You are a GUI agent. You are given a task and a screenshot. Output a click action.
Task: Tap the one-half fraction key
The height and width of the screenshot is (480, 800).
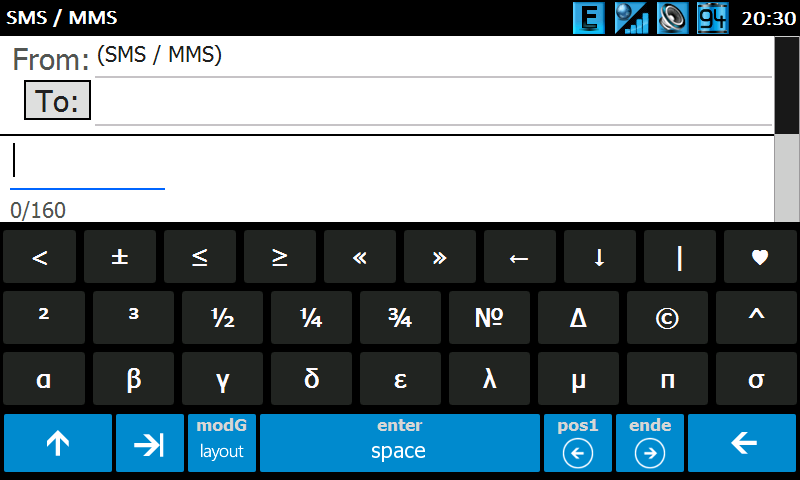(x=222, y=317)
